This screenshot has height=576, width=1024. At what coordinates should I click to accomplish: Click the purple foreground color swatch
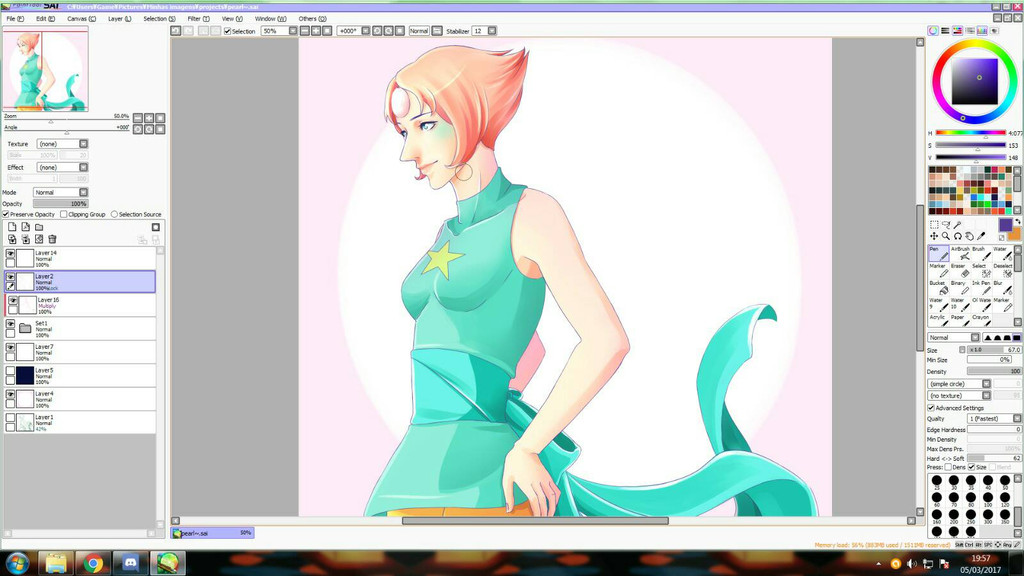[x=1005, y=225]
